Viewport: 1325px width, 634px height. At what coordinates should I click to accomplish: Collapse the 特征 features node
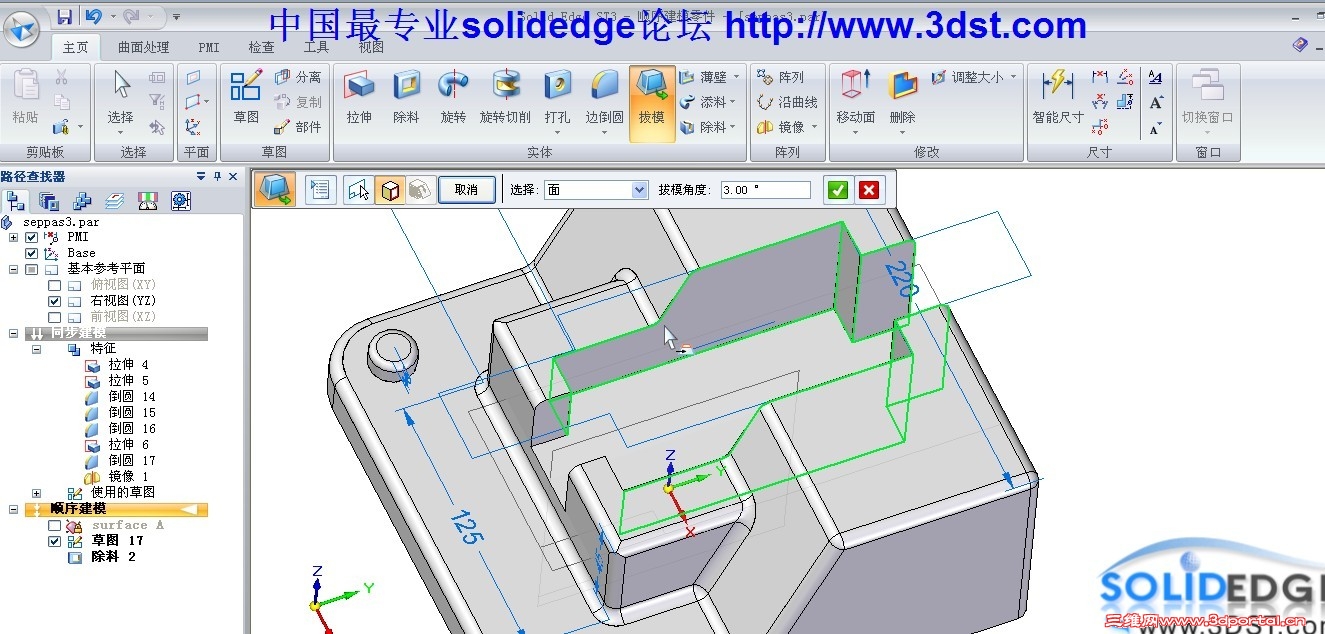(36, 349)
